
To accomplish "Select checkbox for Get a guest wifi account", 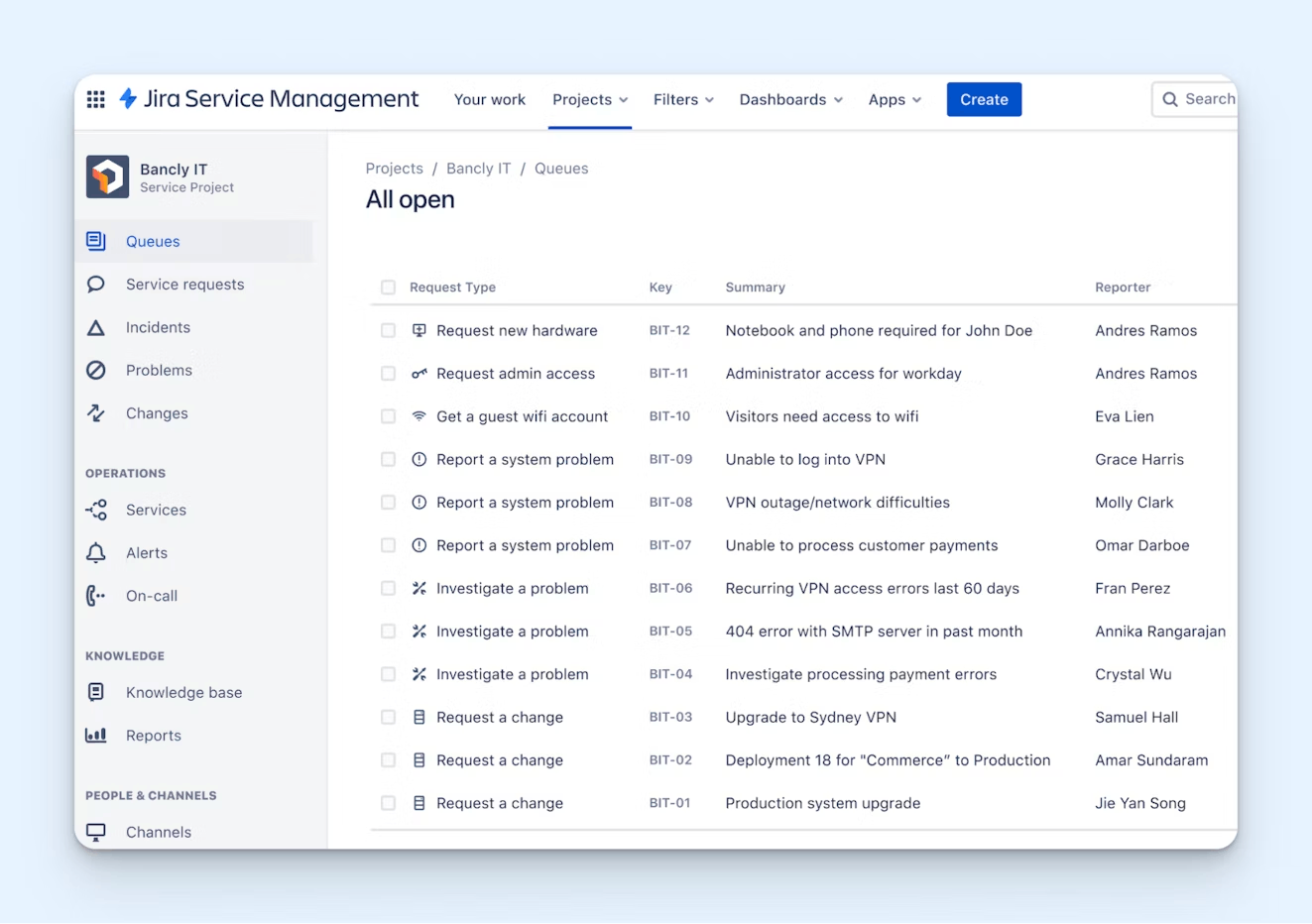I will (388, 417).
